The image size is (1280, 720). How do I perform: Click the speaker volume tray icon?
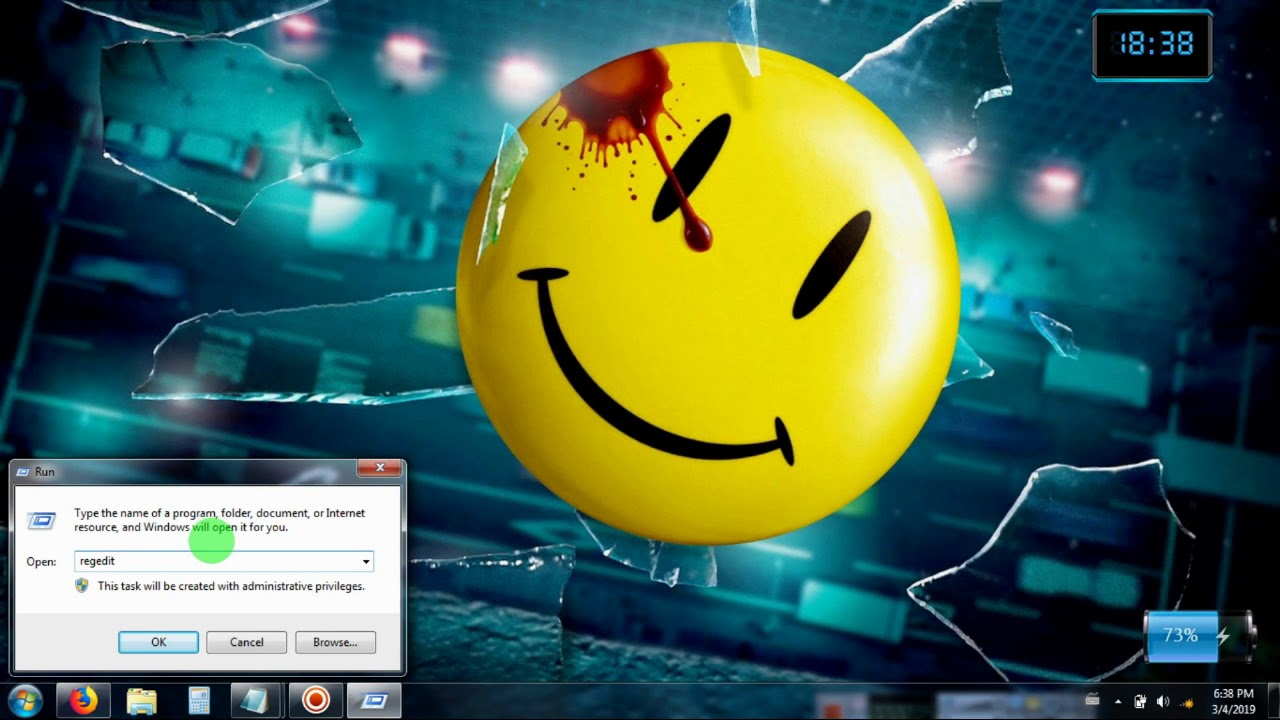1163,702
